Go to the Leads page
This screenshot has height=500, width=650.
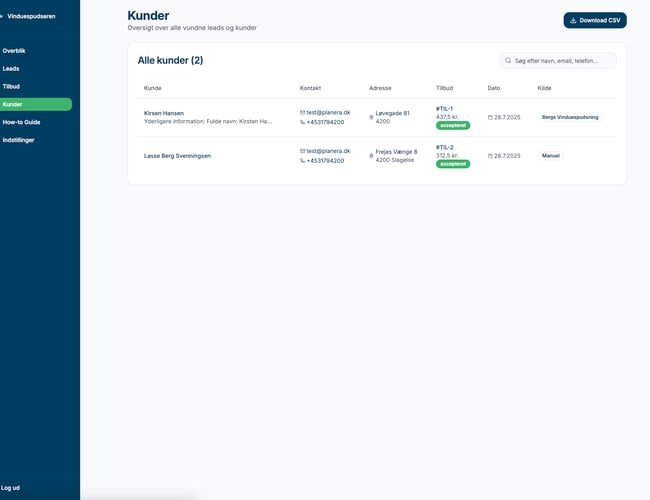[x=11, y=68]
